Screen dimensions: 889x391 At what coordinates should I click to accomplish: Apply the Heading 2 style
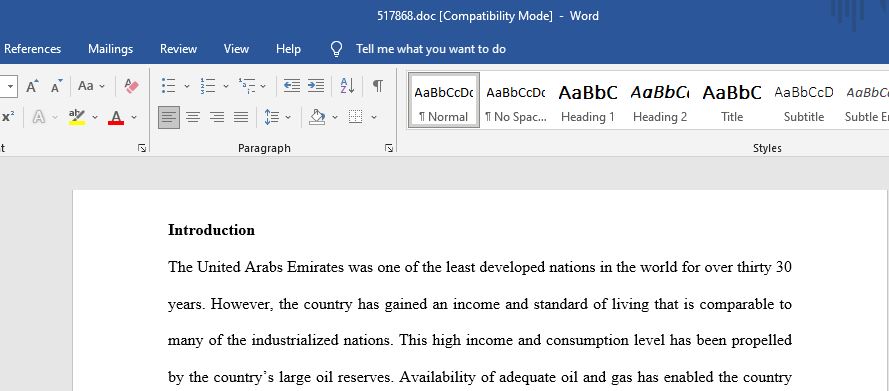point(660,100)
